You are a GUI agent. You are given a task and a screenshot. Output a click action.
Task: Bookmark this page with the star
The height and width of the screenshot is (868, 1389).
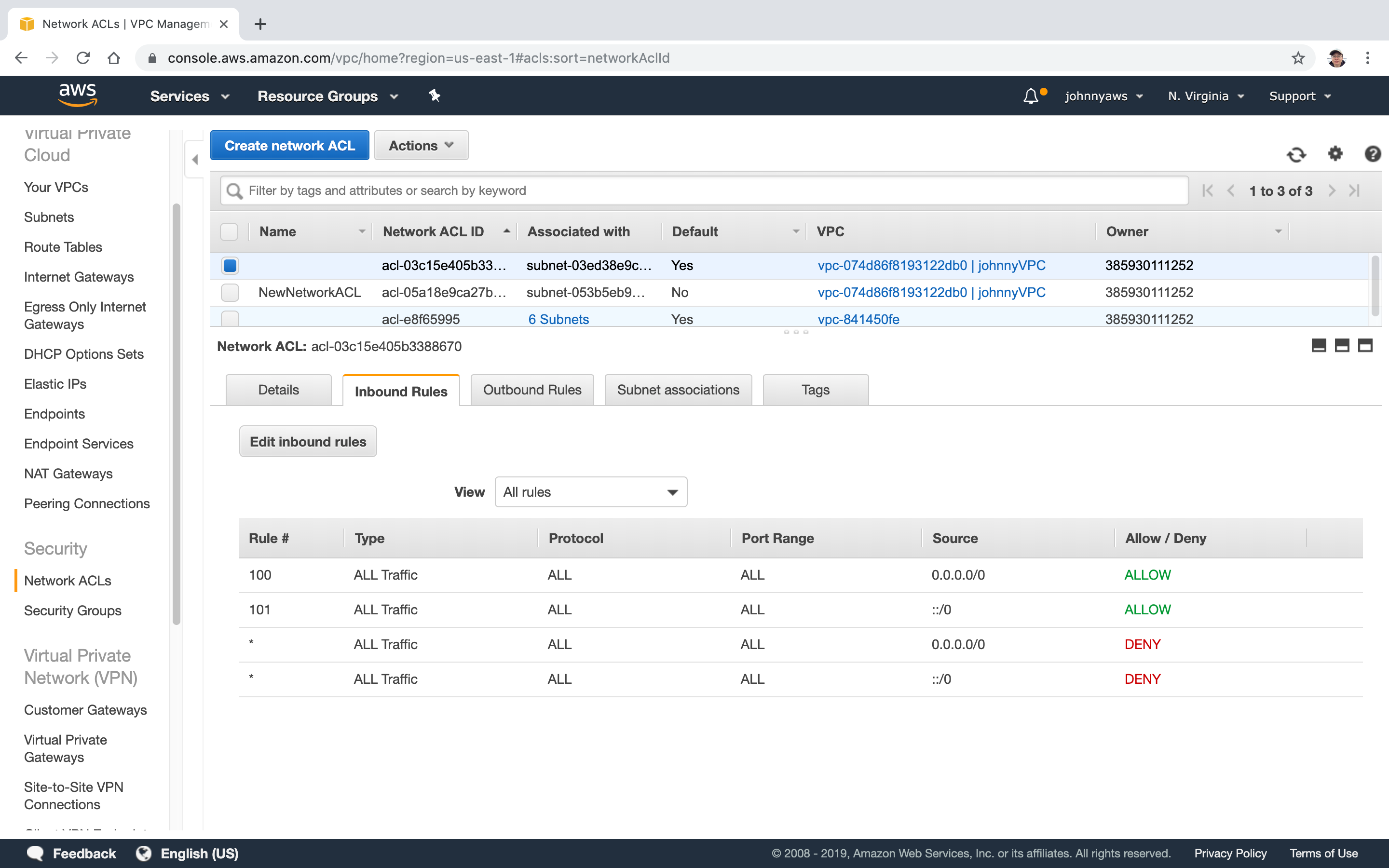coord(1298,58)
